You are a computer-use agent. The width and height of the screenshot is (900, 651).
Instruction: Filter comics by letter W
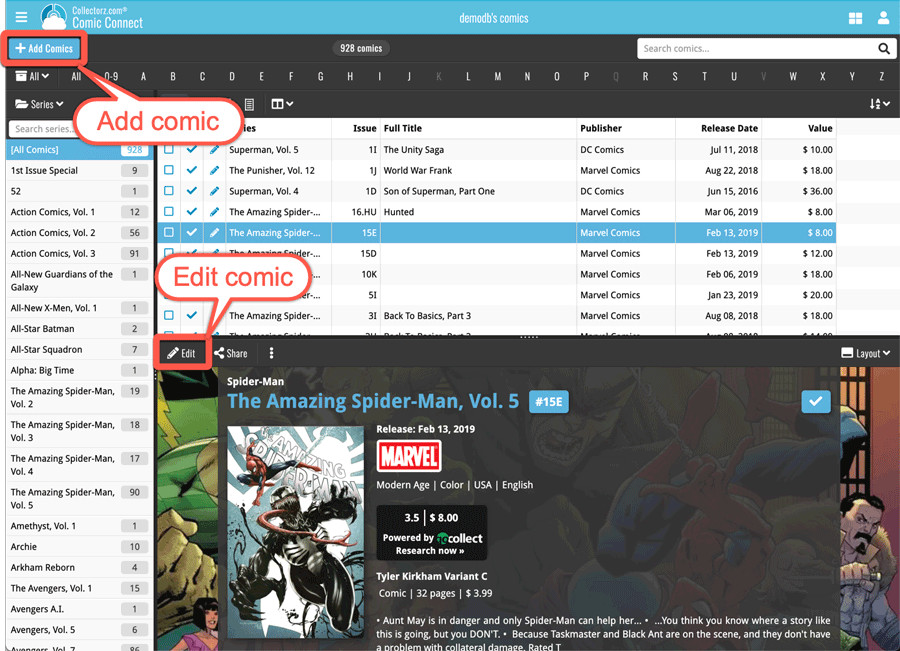point(793,76)
